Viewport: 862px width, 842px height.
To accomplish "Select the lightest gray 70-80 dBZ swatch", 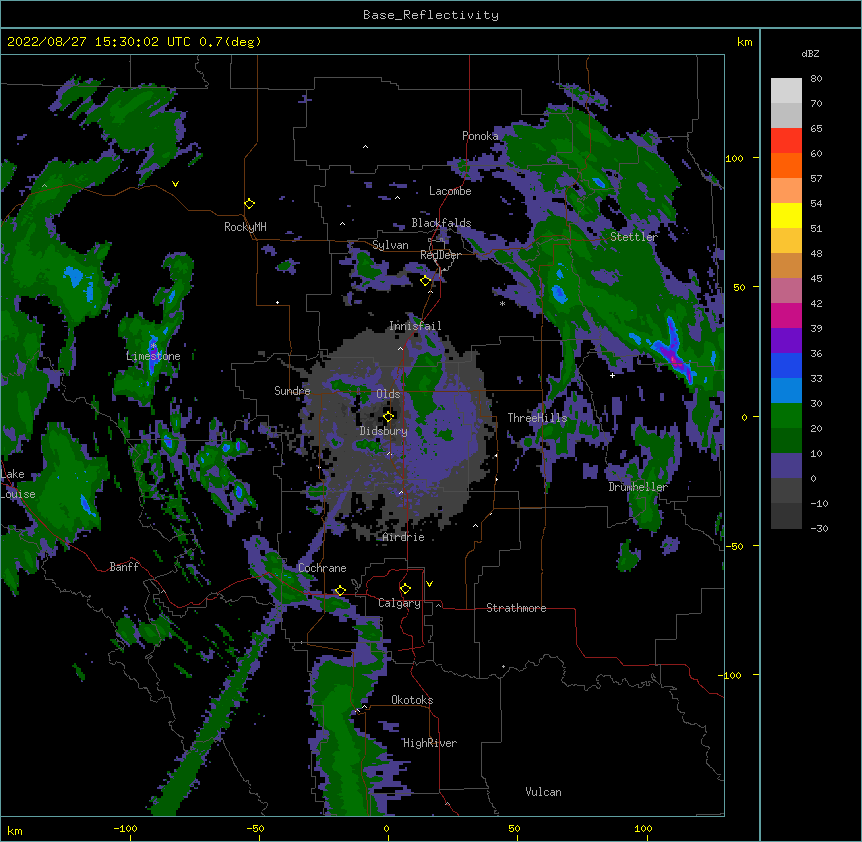I will coord(786,90).
